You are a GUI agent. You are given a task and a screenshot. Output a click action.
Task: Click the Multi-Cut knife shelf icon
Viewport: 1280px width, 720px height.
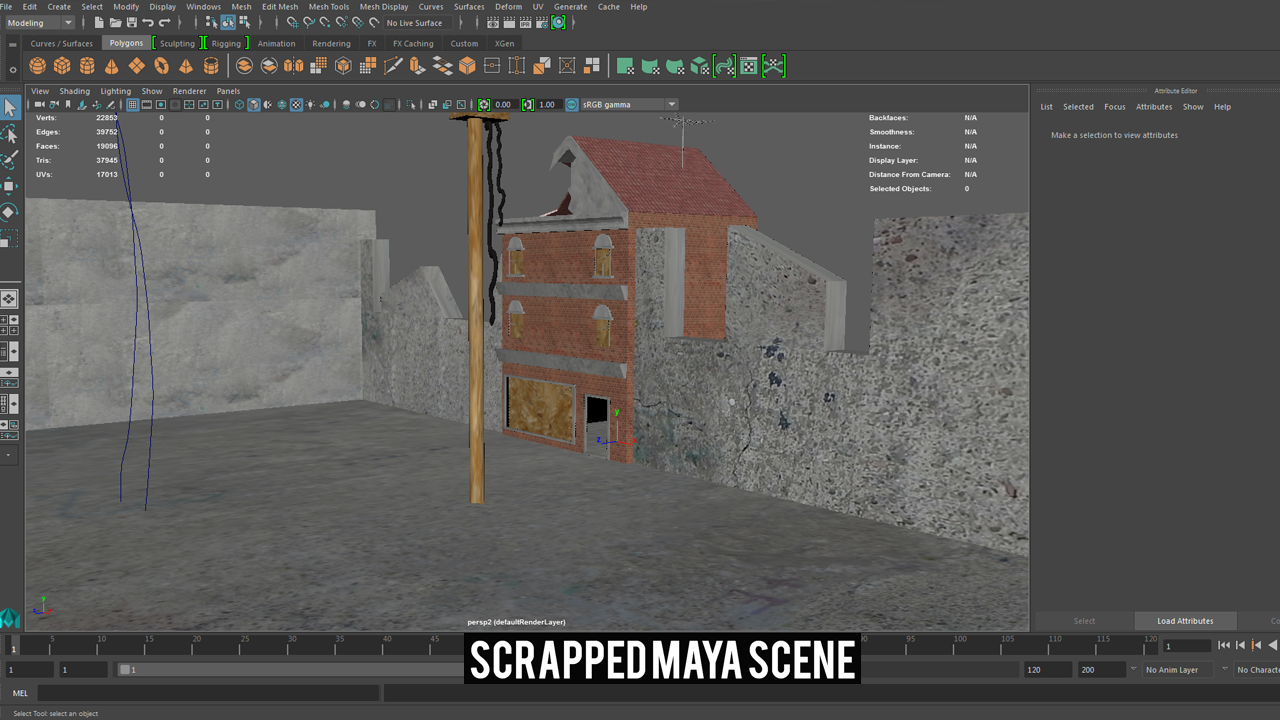(x=393, y=66)
